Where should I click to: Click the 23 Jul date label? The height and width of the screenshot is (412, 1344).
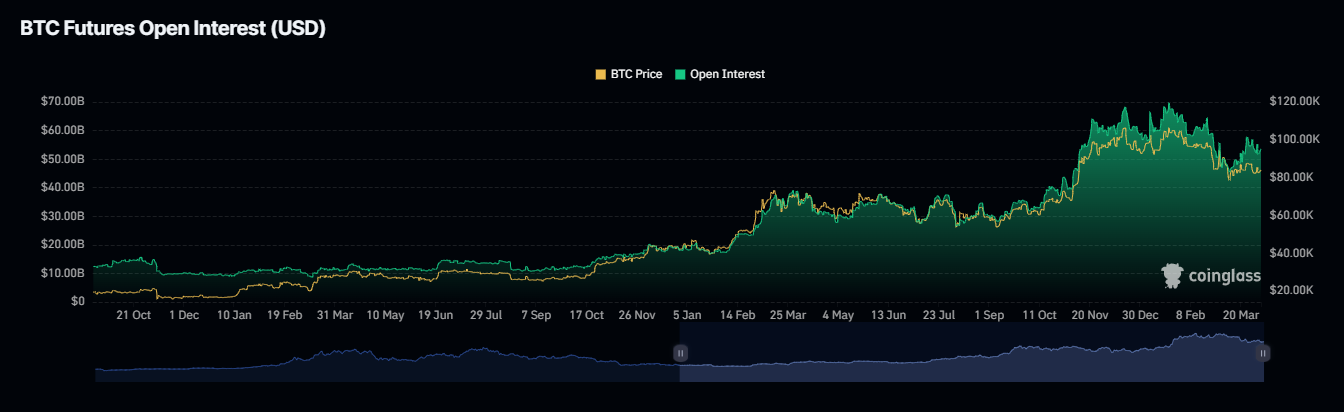point(939,315)
